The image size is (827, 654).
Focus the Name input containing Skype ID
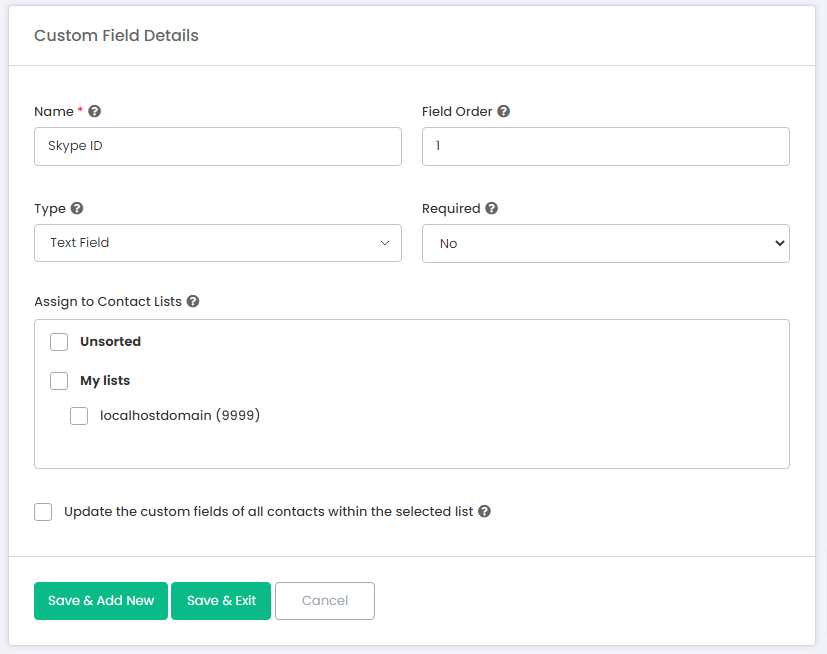[x=218, y=146]
